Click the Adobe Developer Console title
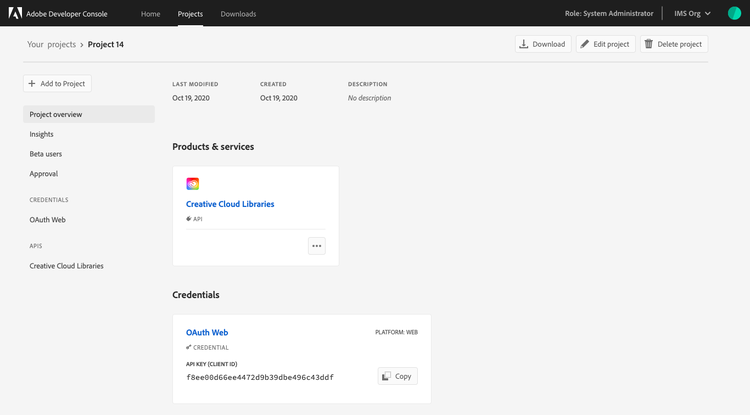 pyautogui.click(x=67, y=14)
